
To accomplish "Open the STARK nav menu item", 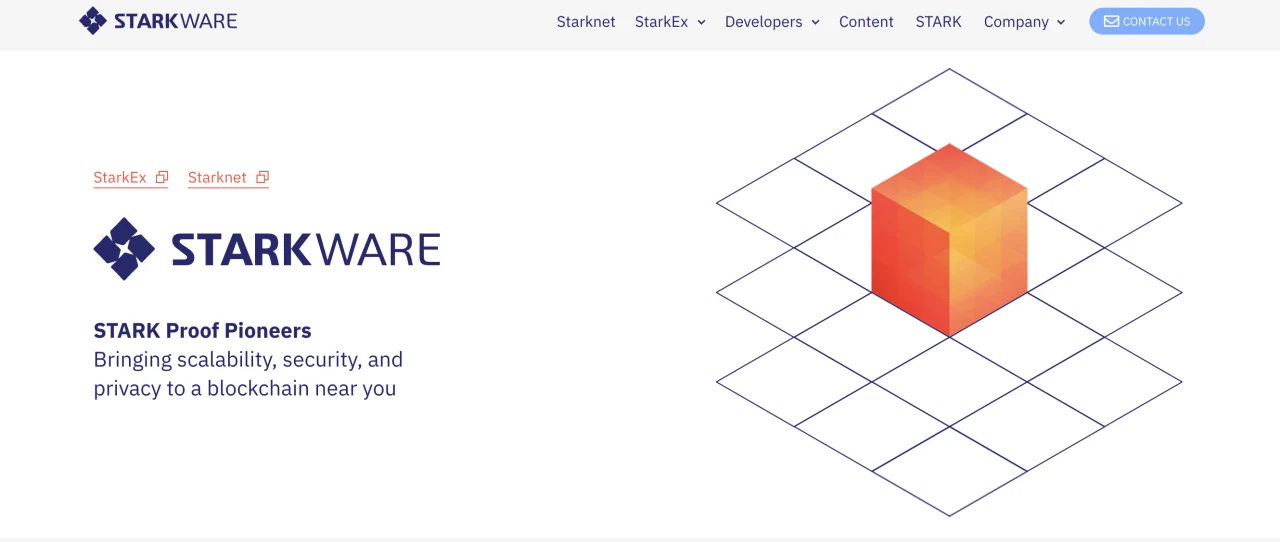I will [x=938, y=21].
